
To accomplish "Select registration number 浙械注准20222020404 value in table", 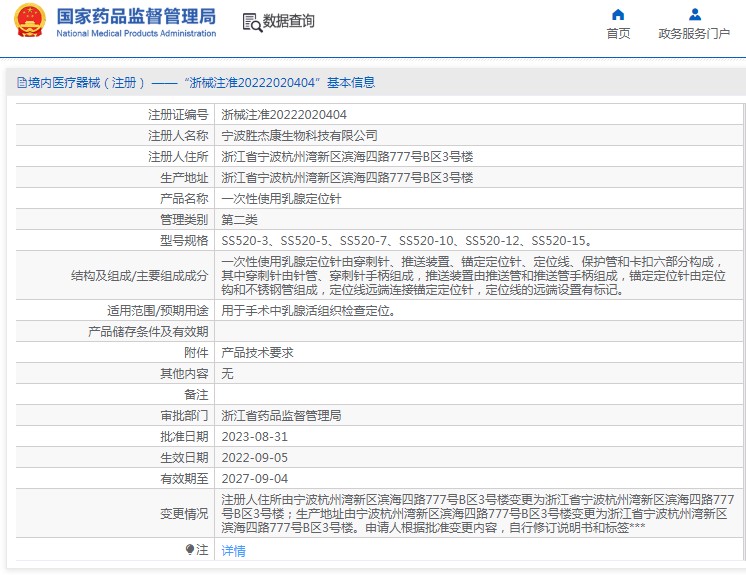I will (284, 115).
